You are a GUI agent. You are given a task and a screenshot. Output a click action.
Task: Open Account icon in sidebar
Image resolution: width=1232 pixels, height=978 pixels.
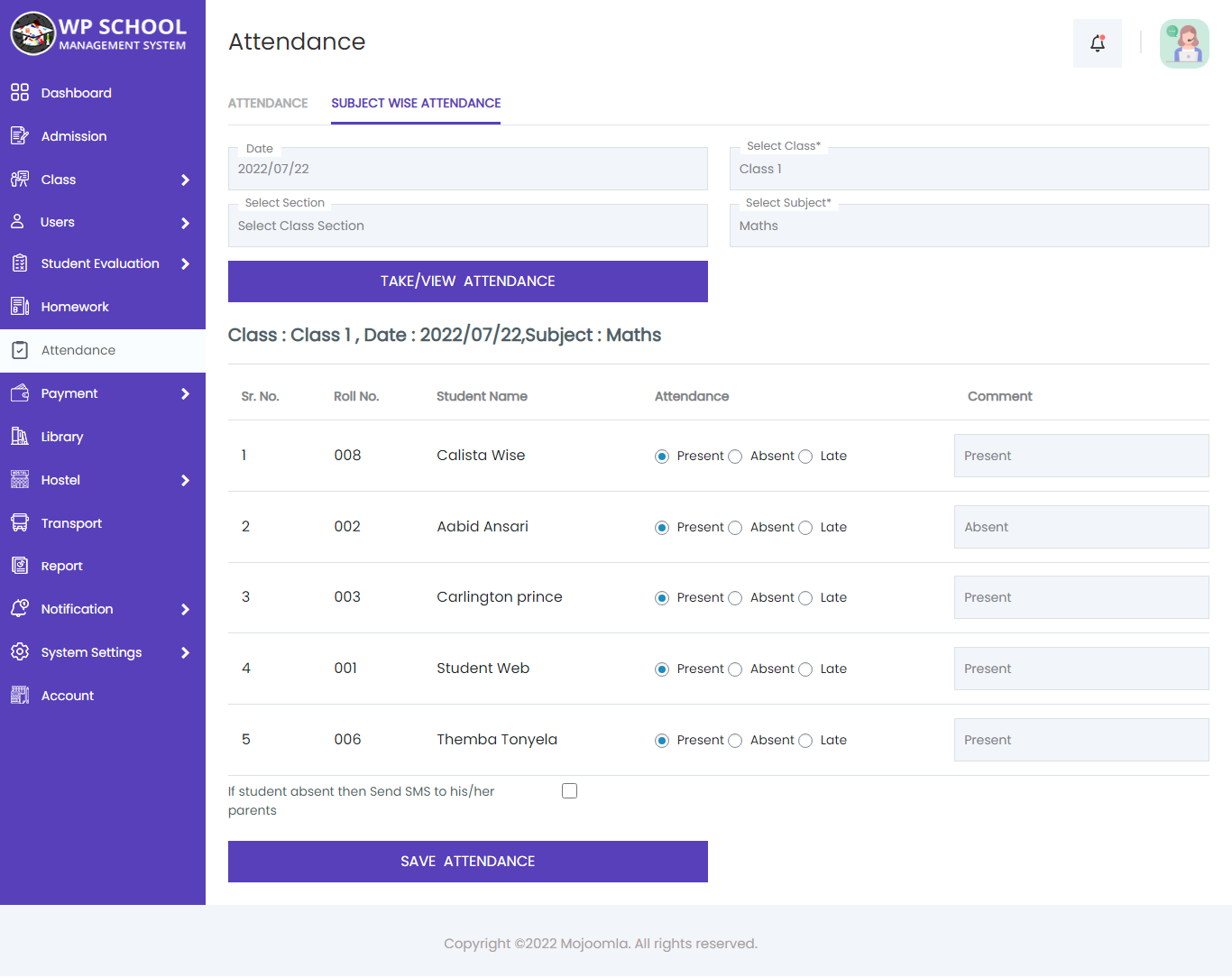20,696
